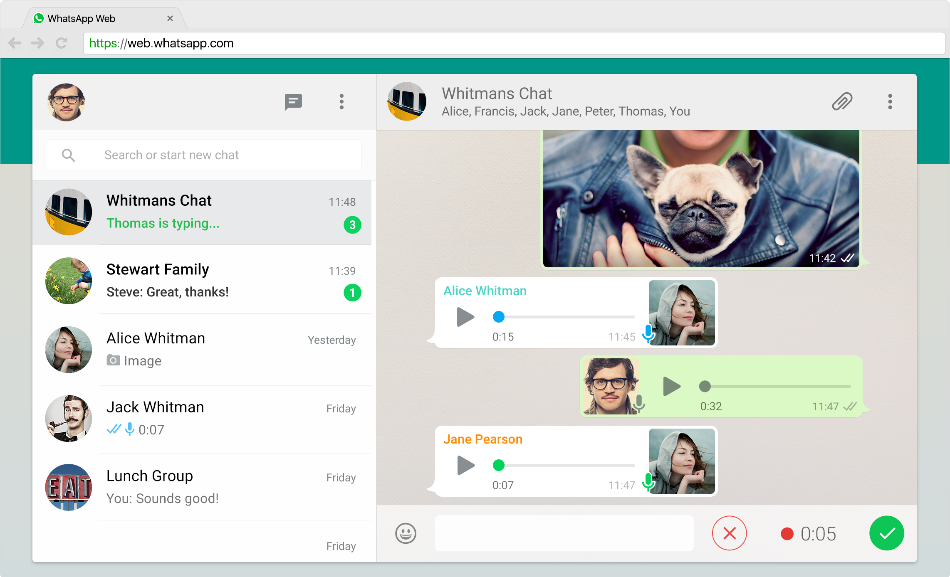Open the new chat icon in sidebar
The height and width of the screenshot is (577, 950).
coord(293,102)
